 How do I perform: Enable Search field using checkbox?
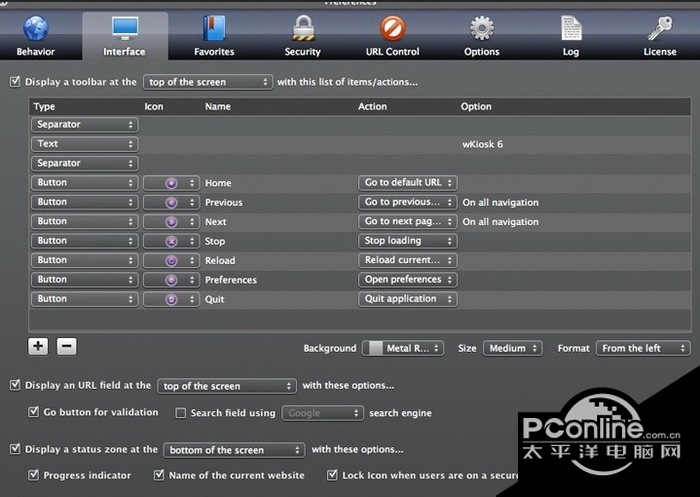[x=181, y=413]
